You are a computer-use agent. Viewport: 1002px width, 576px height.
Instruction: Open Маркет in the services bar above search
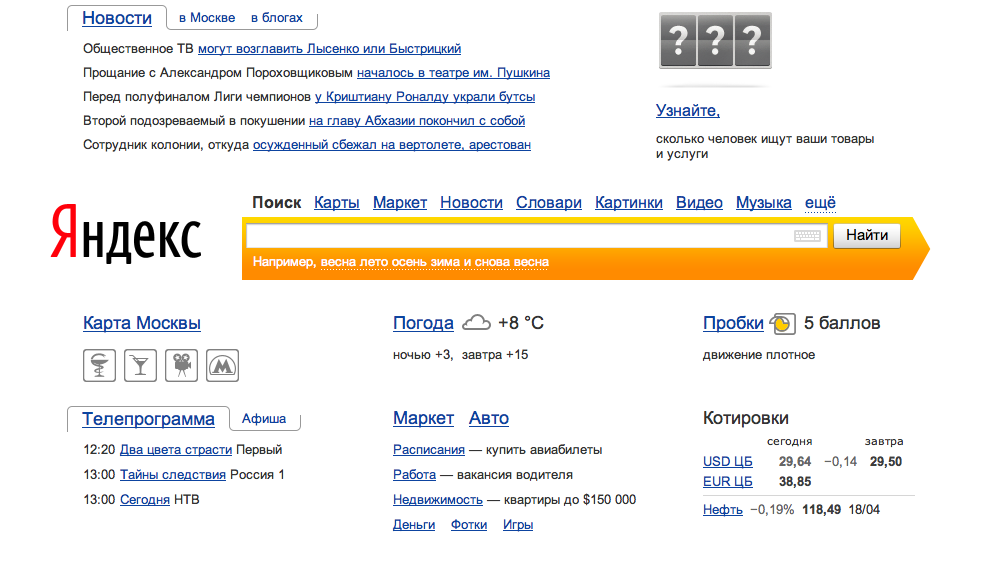click(400, 203)
